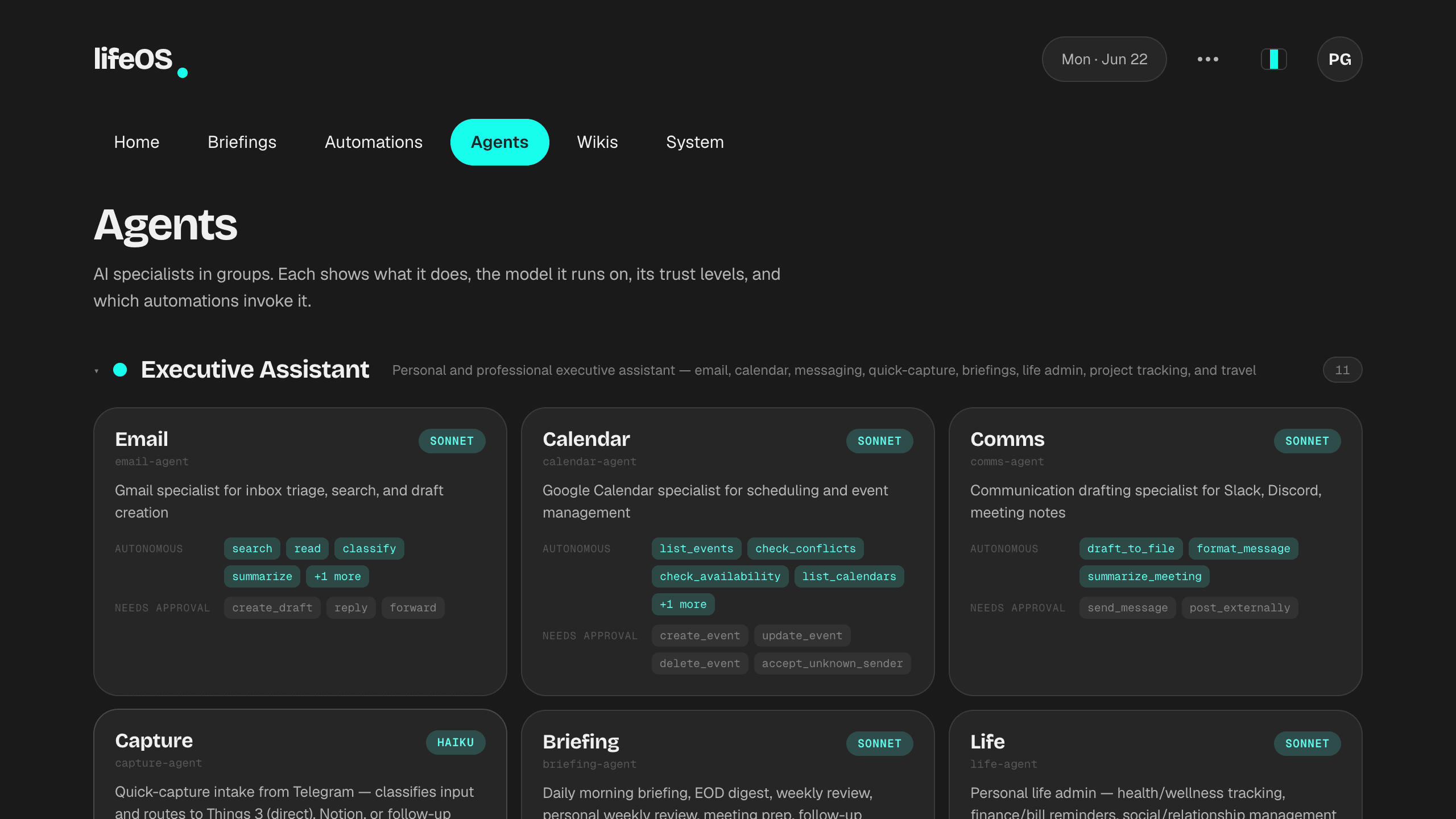The height and width of the screenshot is (819, 1456).
Task: Click the Executive Assistant teal status dot
Action: pyautogui.click(x=120, y=370)
